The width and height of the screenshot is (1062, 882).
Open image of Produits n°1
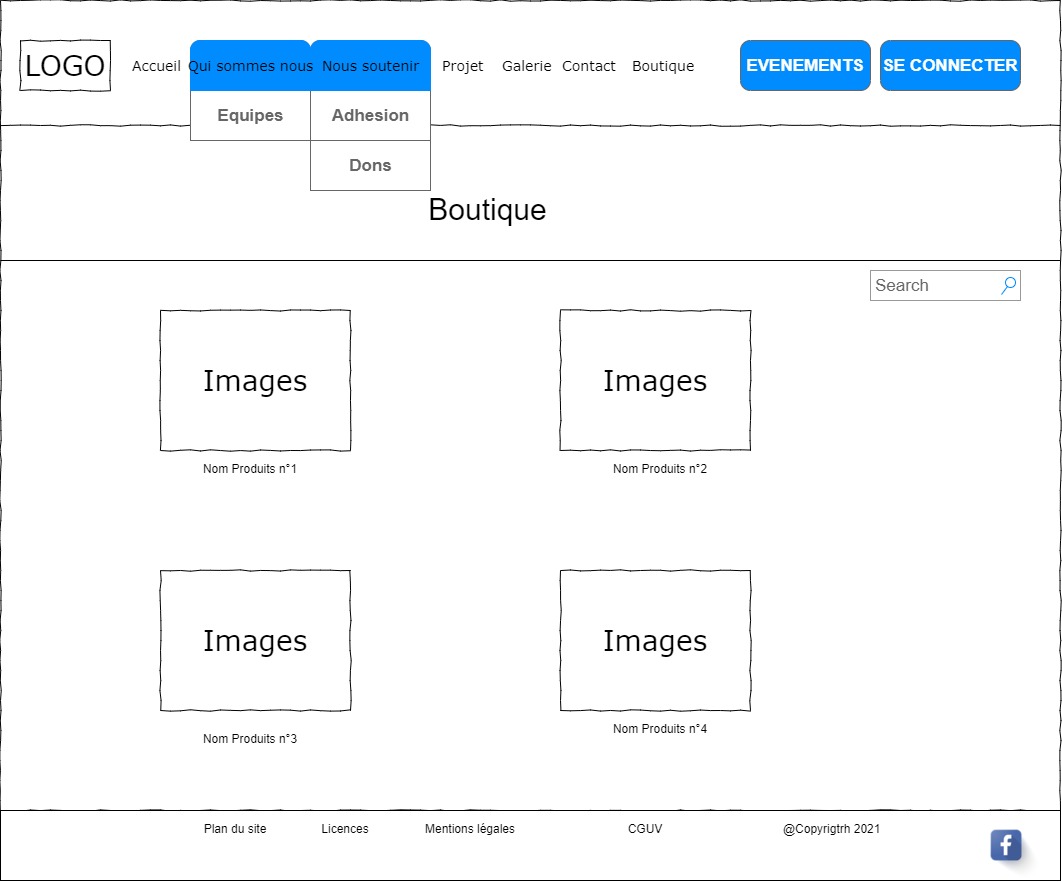[255, 381]
